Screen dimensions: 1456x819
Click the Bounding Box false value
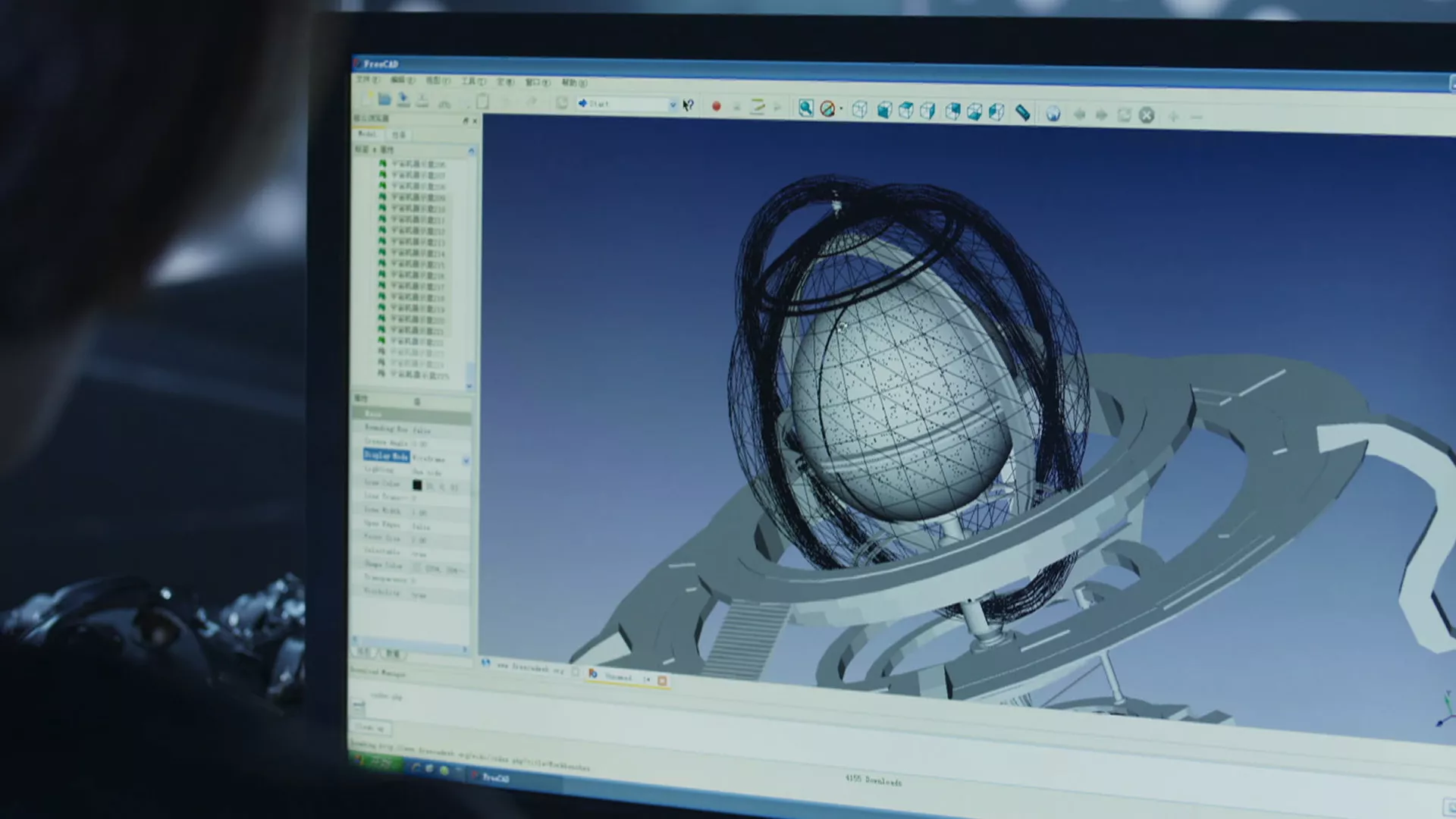(422, 430)
